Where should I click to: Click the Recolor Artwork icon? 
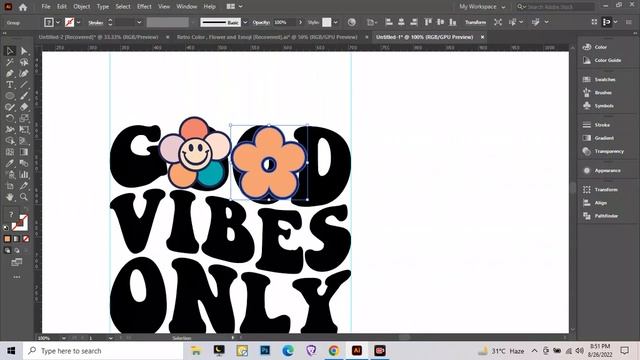(351, 22)
